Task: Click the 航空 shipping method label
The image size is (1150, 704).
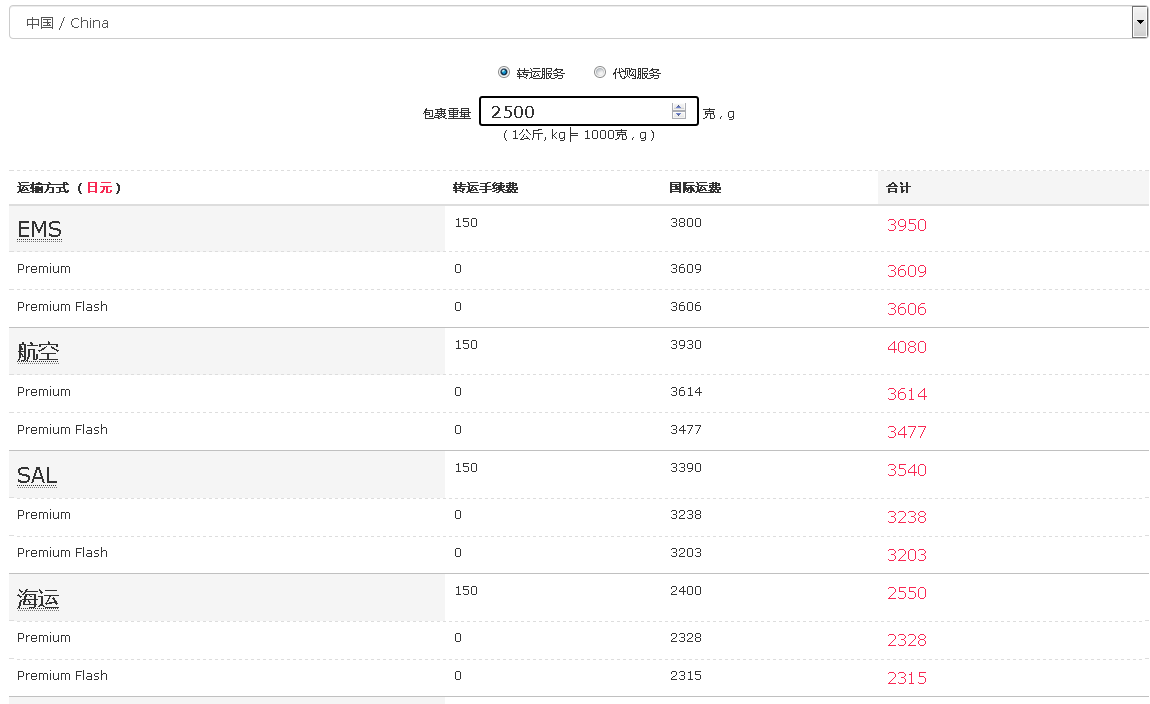Action: pyautogui.click(x=38, y=352)
